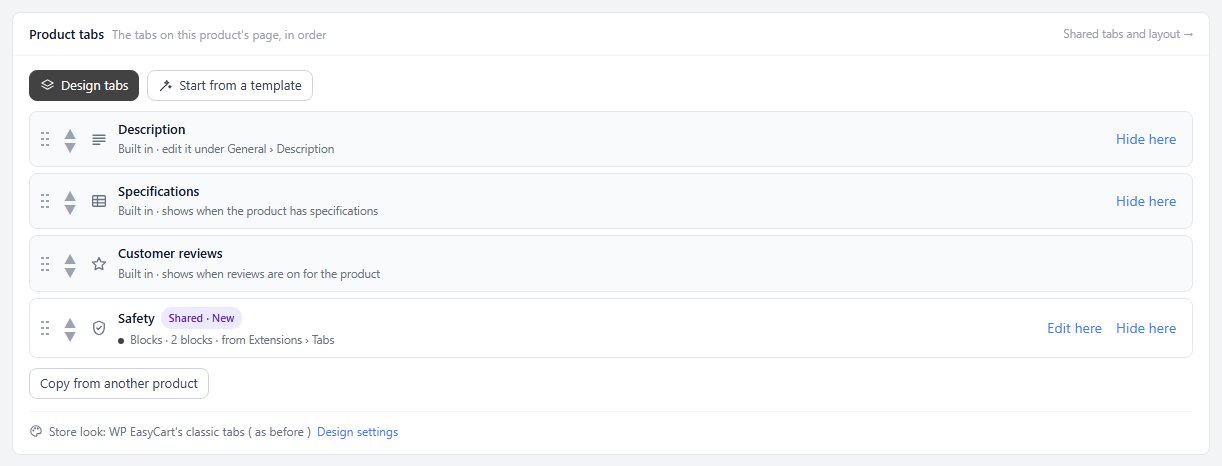
Task: Grab the drag handle on Specifications row
Action: (45, 201)
